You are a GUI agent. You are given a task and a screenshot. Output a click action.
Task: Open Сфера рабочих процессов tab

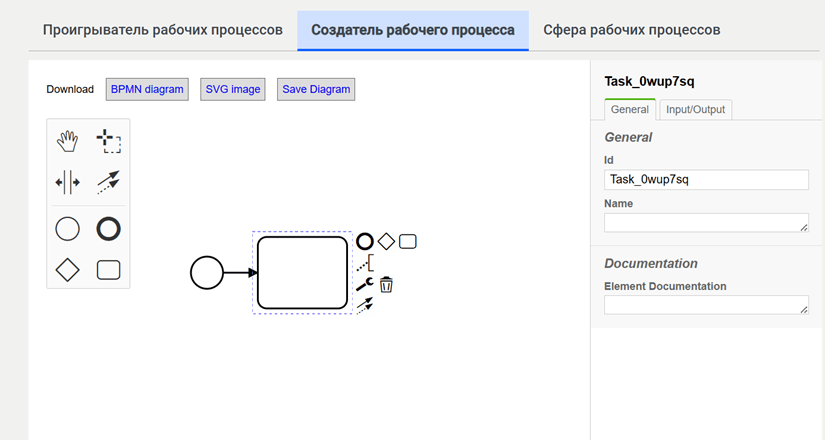(x=631, y=30)
